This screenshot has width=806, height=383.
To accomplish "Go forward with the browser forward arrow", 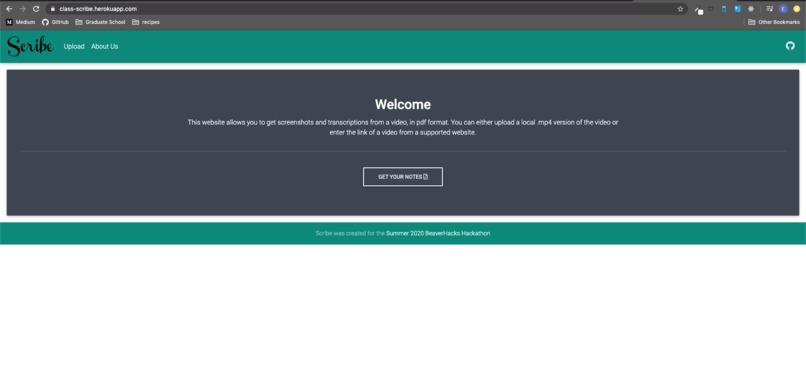I will pos(22,9).
